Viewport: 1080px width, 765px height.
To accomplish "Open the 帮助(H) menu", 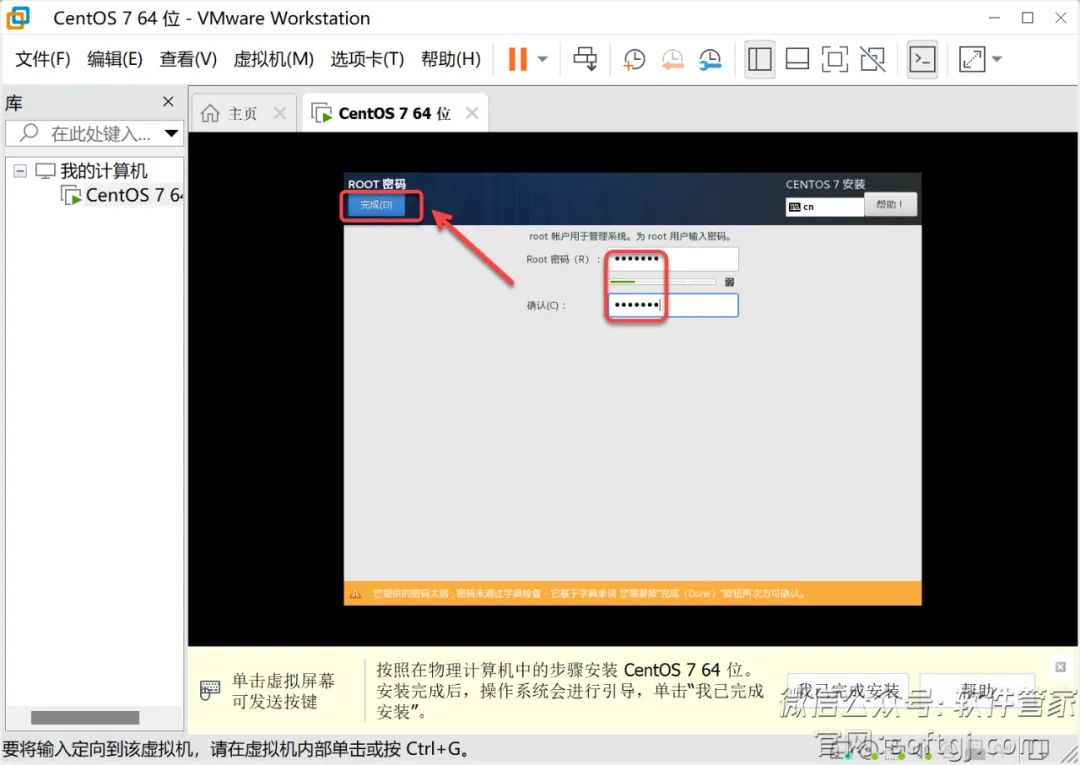I will coord(451,59).
